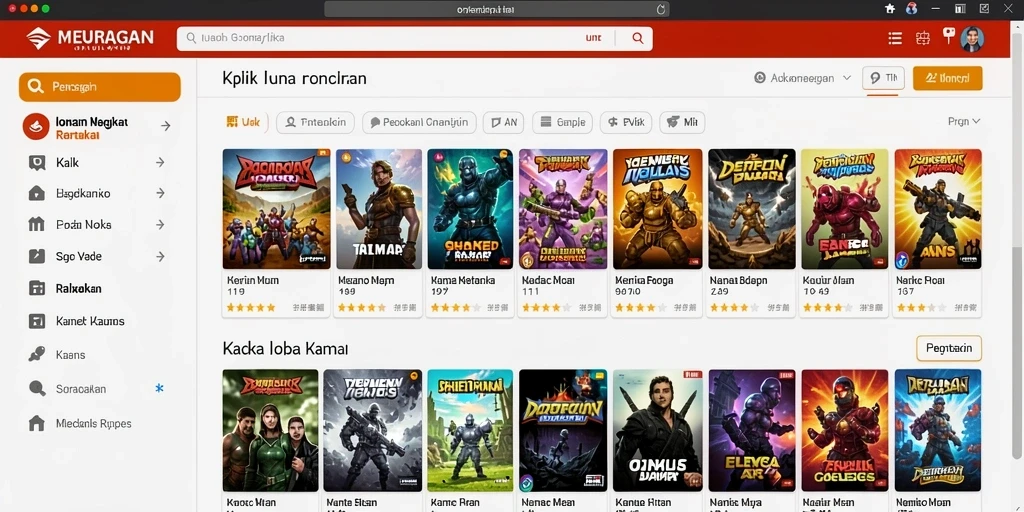Click the Meuragan logo
The height and width of the screenshot is (512, 1024).
[90, 39]
